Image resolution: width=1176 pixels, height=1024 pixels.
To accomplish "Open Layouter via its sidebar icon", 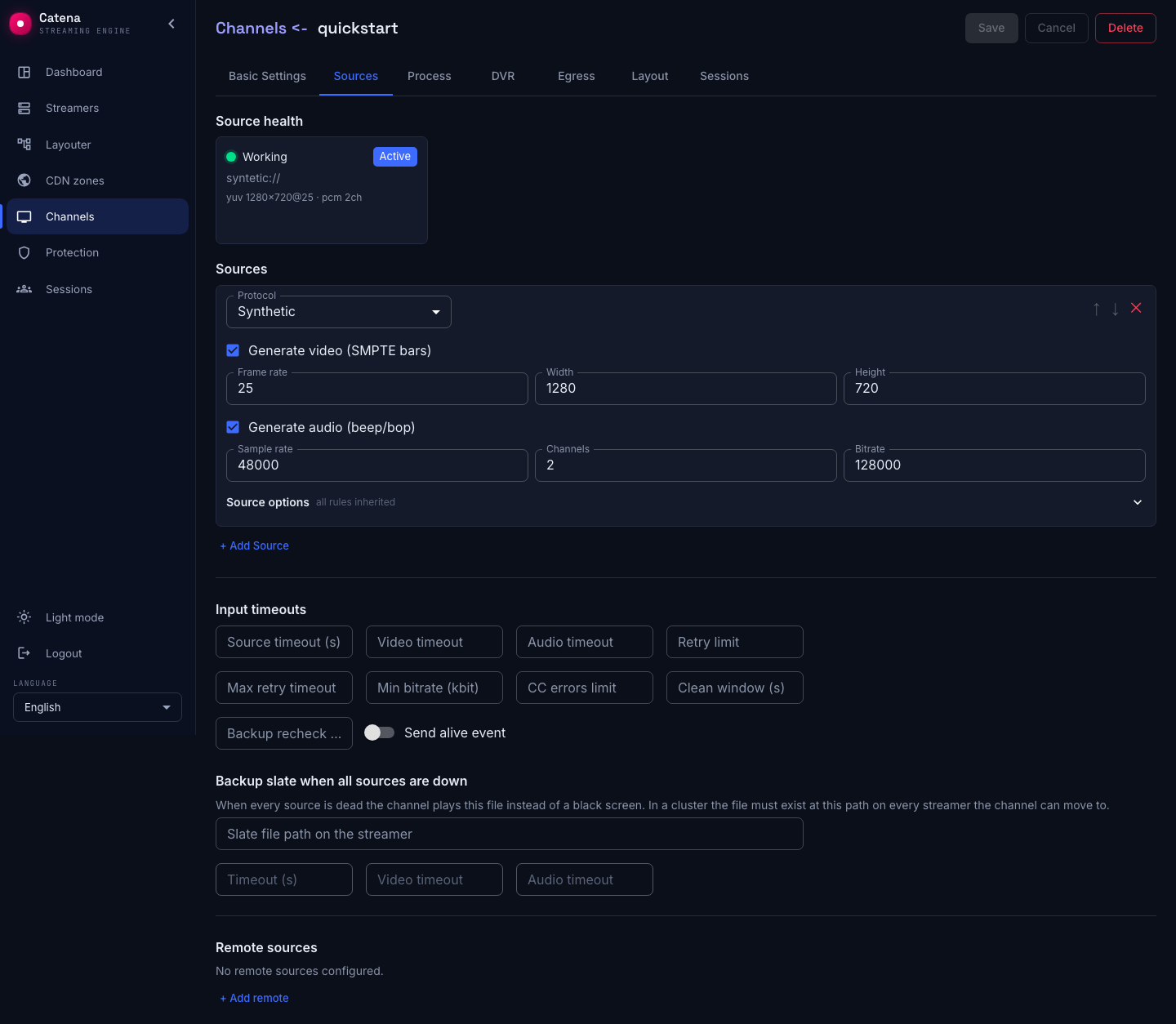I will click(x=24, y=145).
